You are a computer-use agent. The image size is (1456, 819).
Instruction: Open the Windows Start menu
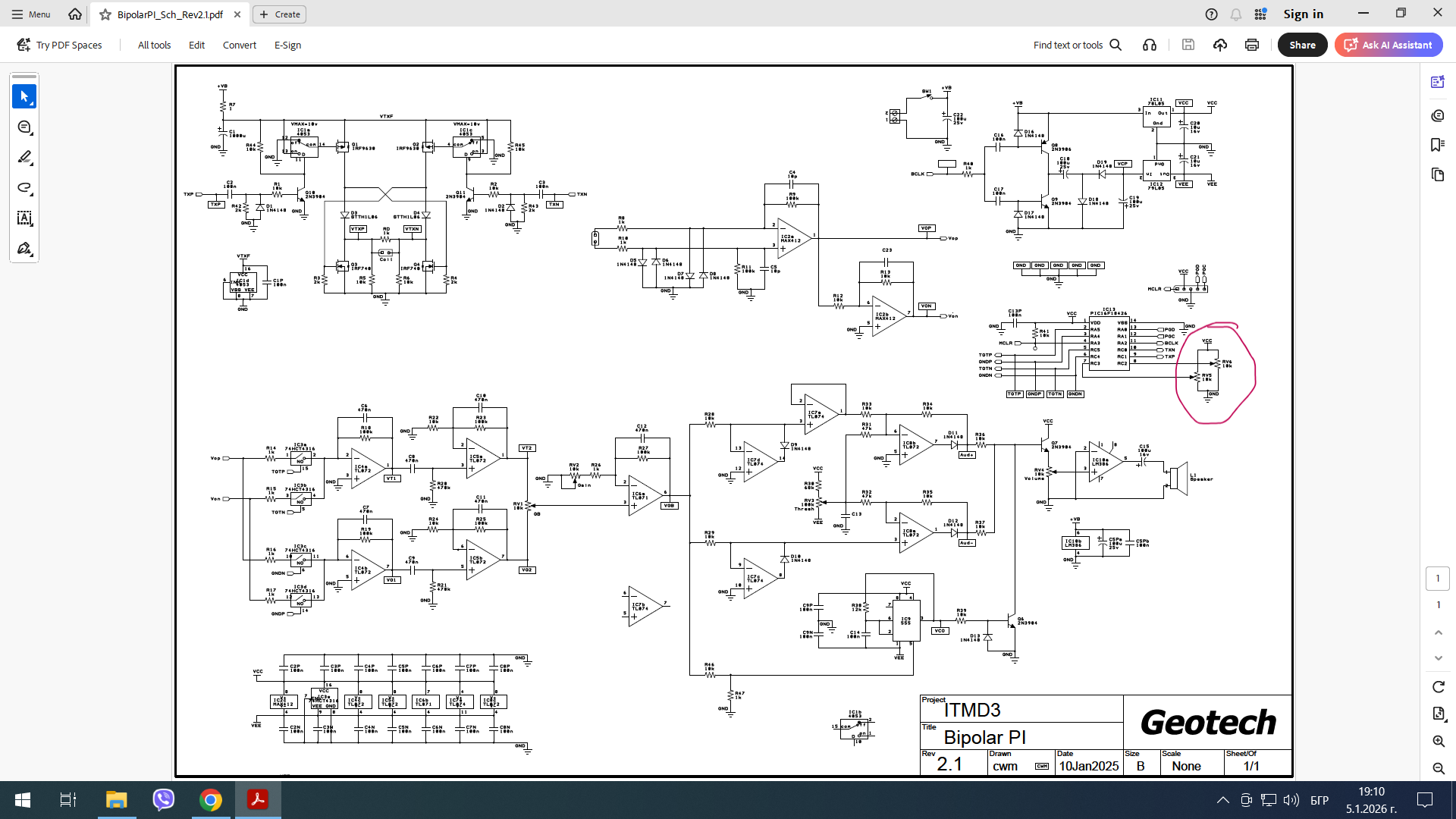coord(23,800)
